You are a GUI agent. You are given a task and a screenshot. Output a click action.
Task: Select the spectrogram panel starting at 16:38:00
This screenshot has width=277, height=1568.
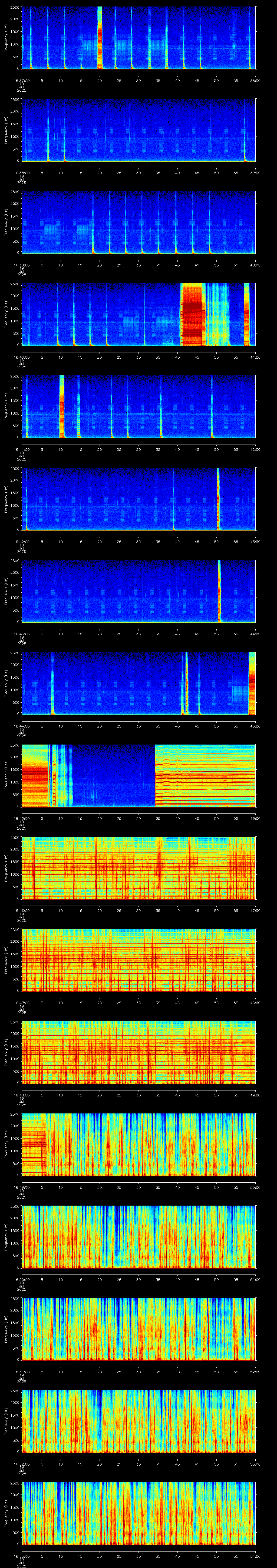tap(139, 130)
